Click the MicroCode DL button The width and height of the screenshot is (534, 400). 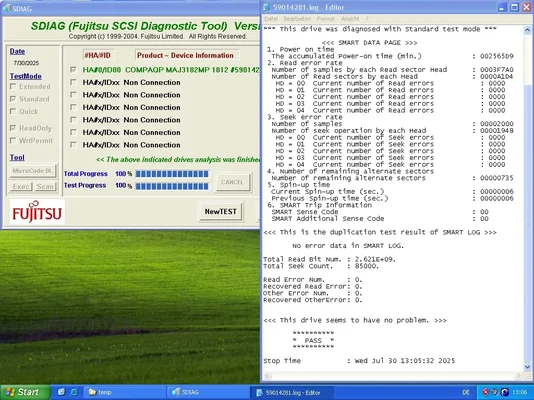(x=33, y=171)
